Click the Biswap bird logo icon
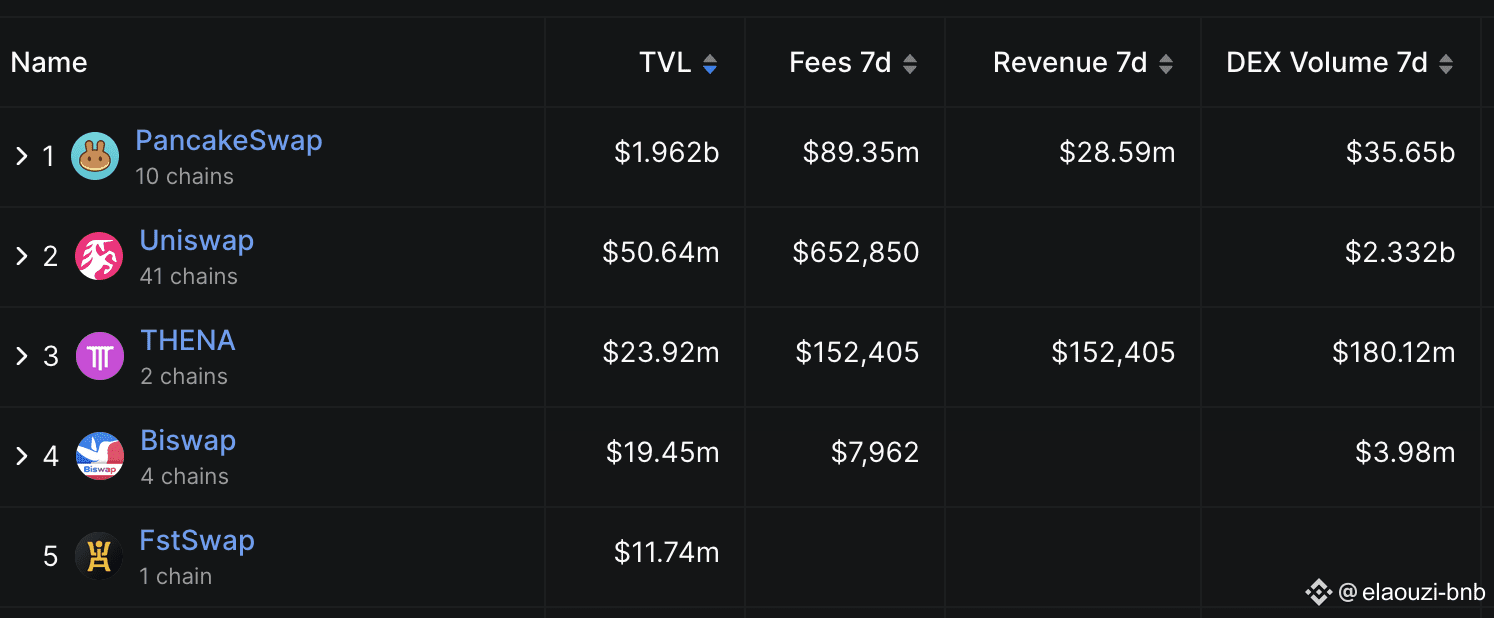This screenshot has height=618, width=1494. point(100,456)
